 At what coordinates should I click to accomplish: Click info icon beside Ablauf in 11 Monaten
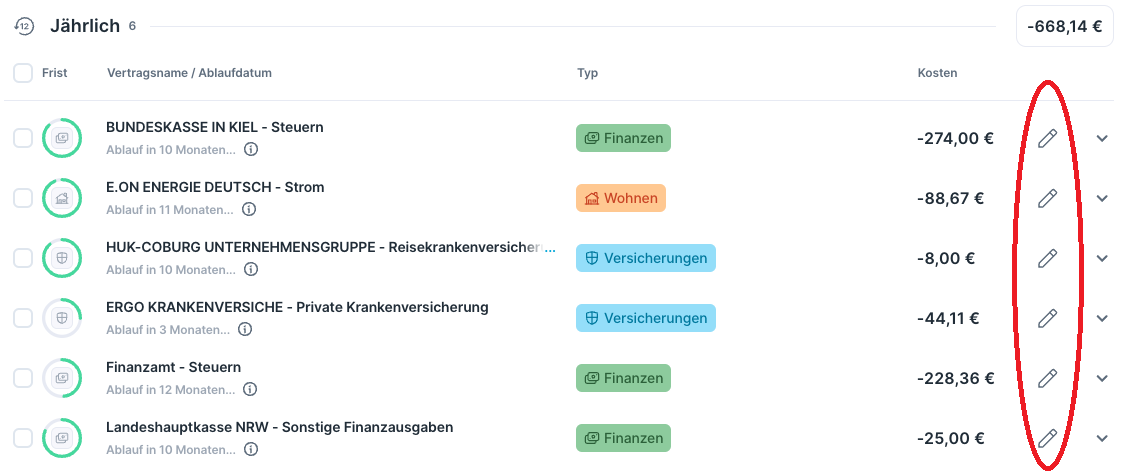(x=249, y=210)
